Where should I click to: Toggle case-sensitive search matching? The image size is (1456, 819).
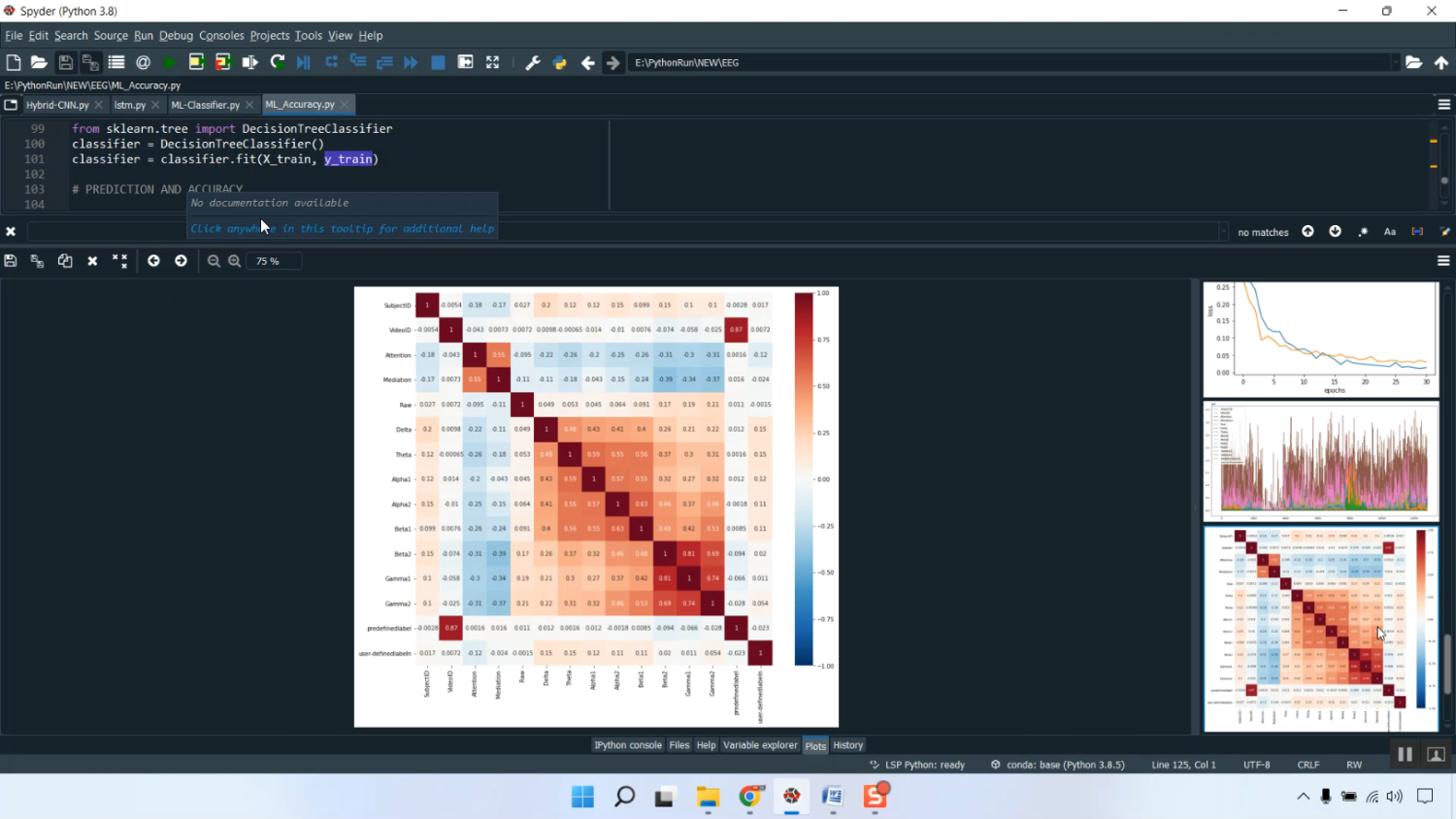click(x=1390, y=231)
